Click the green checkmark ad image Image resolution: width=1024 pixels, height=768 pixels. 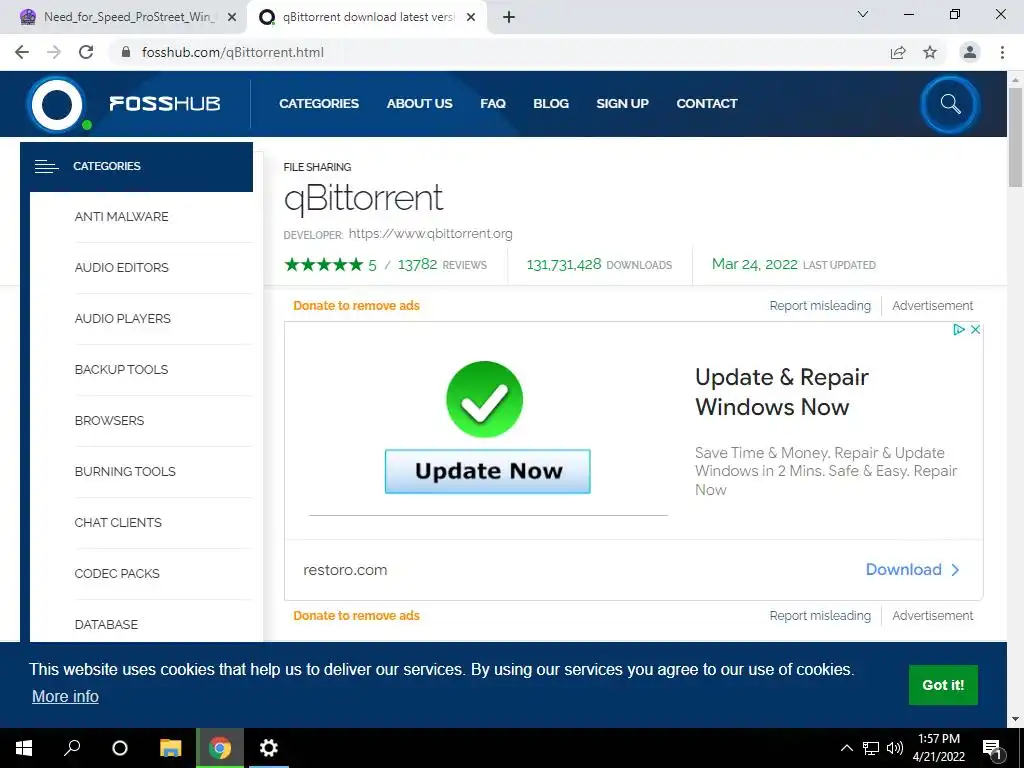[485, 399]
